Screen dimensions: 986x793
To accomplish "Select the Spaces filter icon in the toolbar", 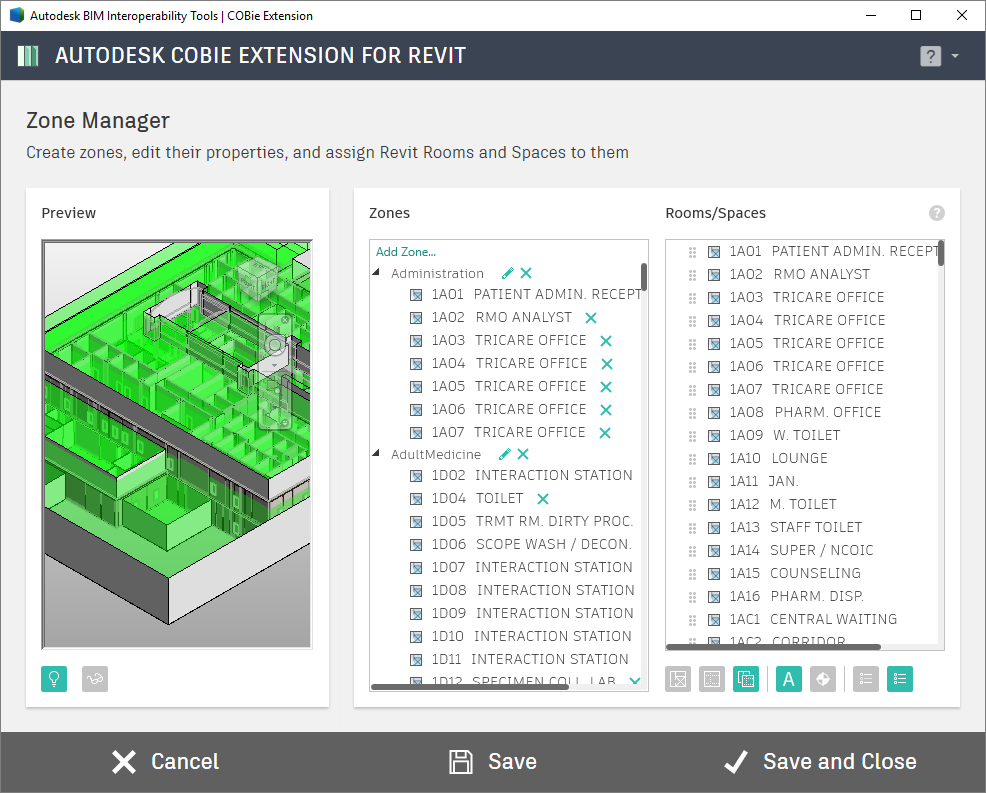I will 712,679.
